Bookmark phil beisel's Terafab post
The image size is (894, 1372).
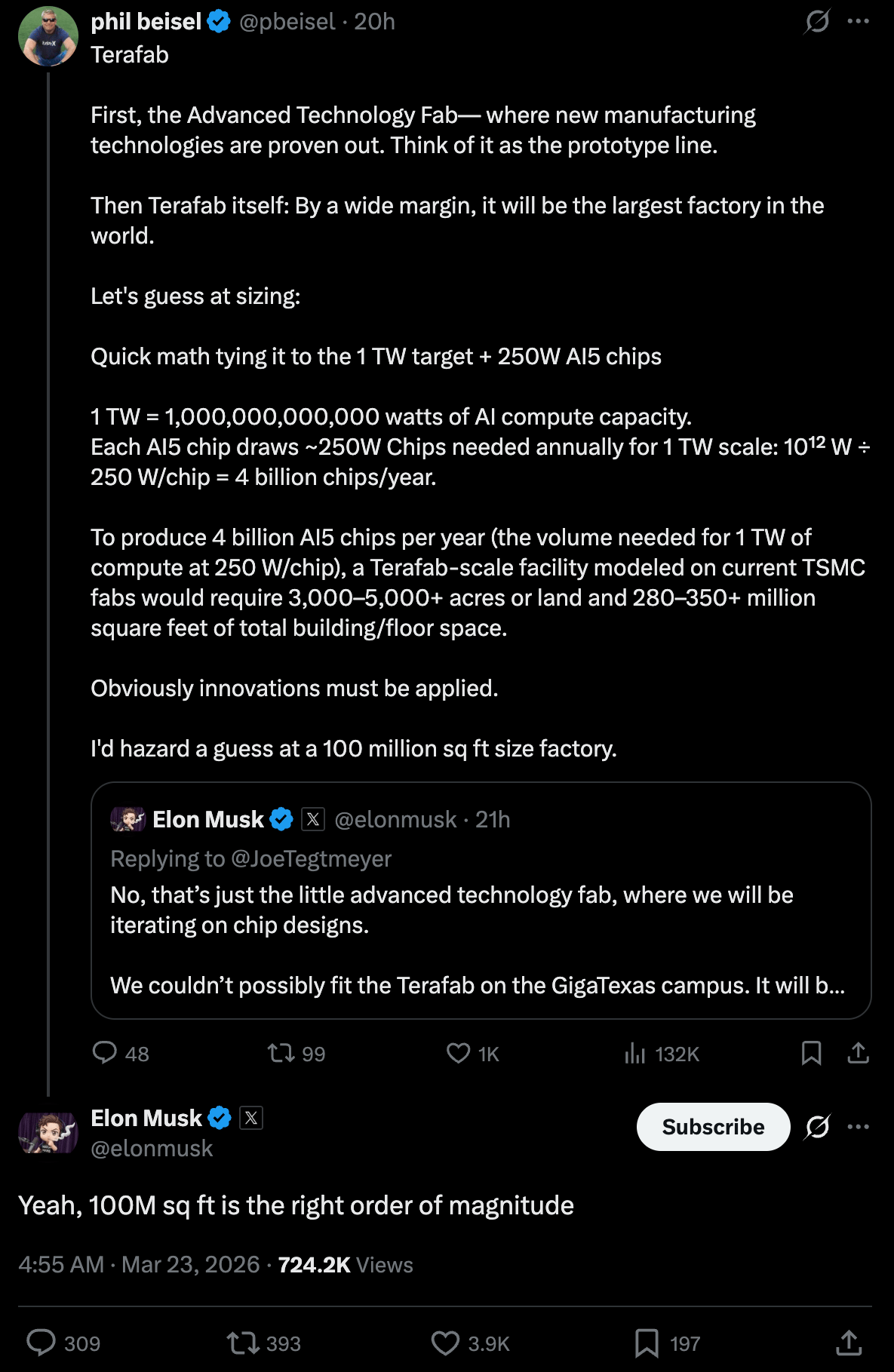point(811,1052)
